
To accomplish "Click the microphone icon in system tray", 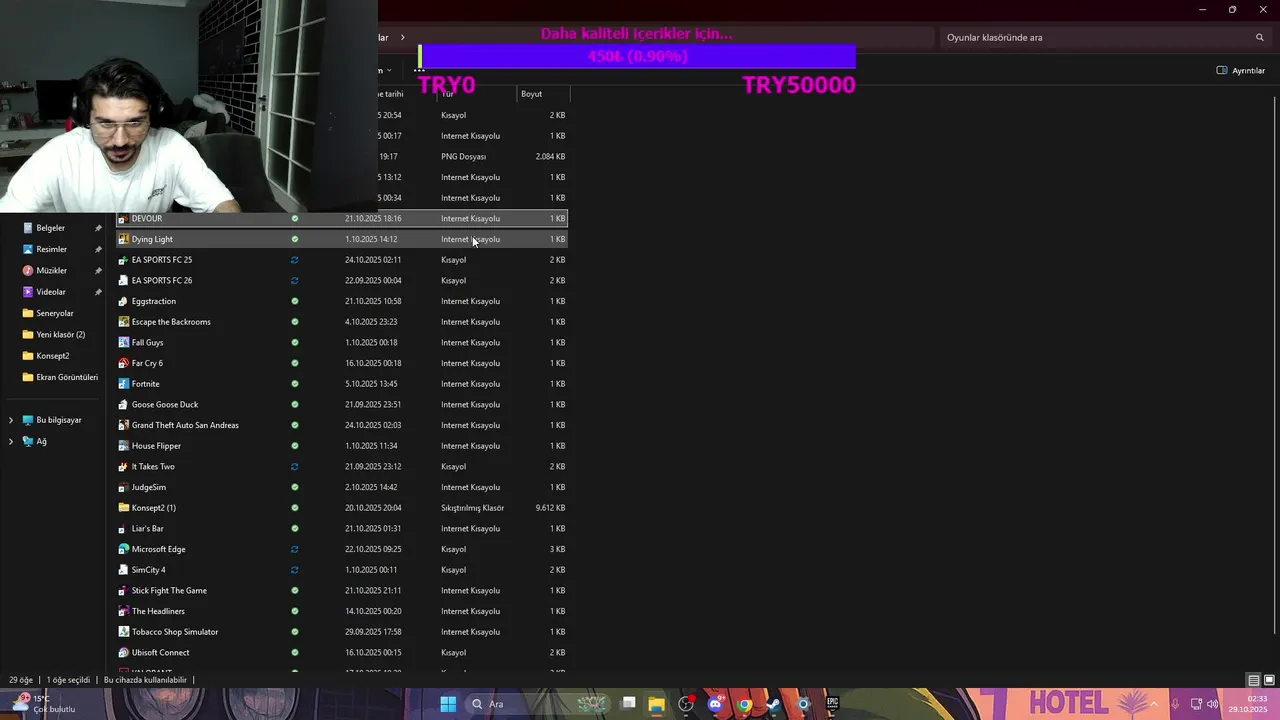I will point(1176,704).
